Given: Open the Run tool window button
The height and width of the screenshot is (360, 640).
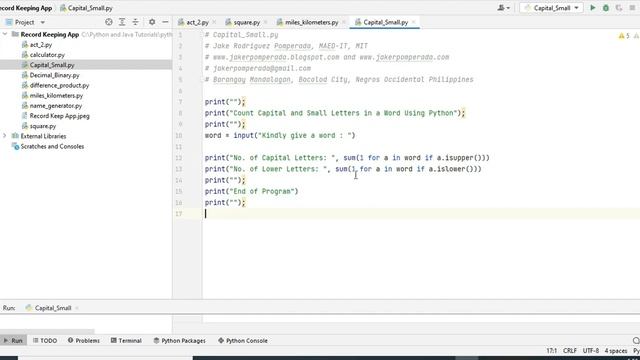Looking at the screenshot, I should (13, 340).
